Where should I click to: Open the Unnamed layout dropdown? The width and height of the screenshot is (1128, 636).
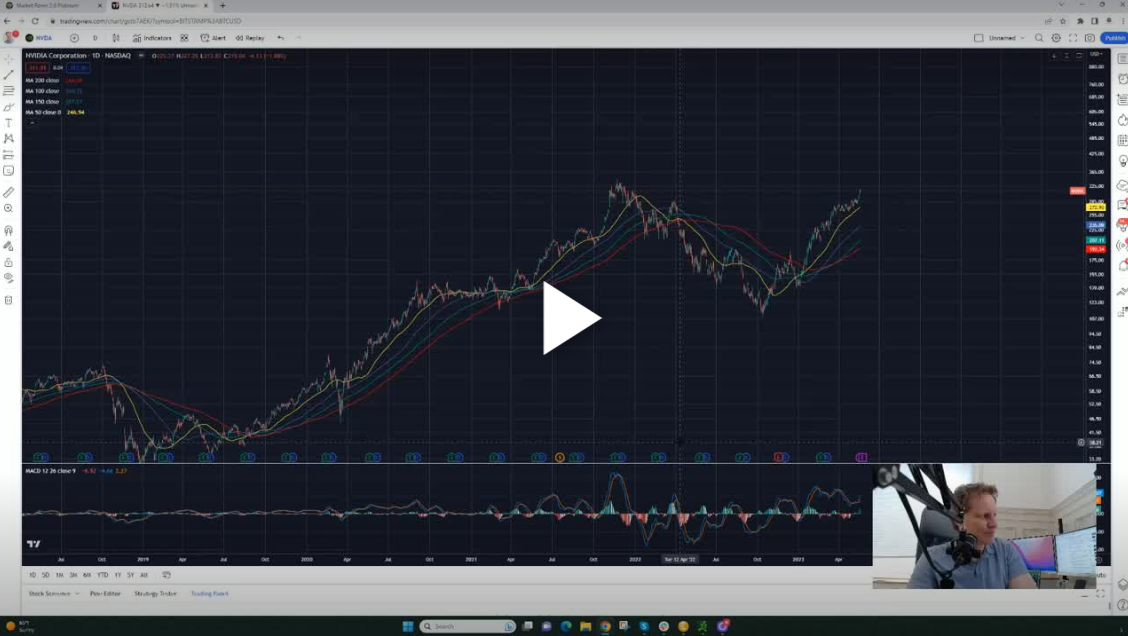[x=1006, y=38]
